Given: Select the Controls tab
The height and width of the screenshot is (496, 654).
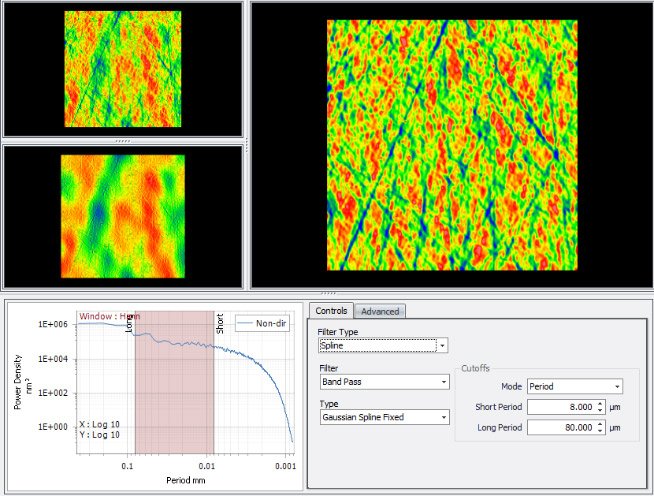Looking at the screenshot, I should 331,311.
